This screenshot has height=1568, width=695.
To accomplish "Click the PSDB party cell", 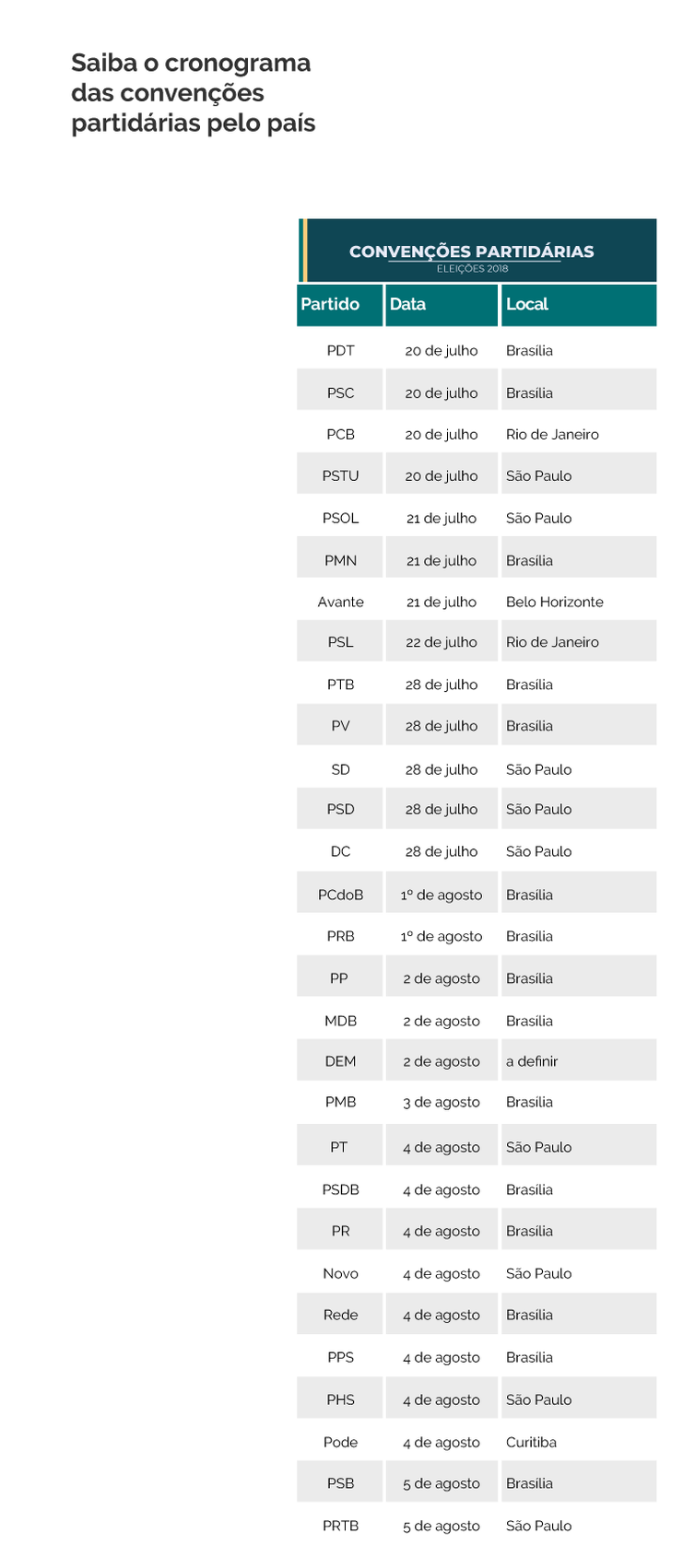I will pos(340,1189).
